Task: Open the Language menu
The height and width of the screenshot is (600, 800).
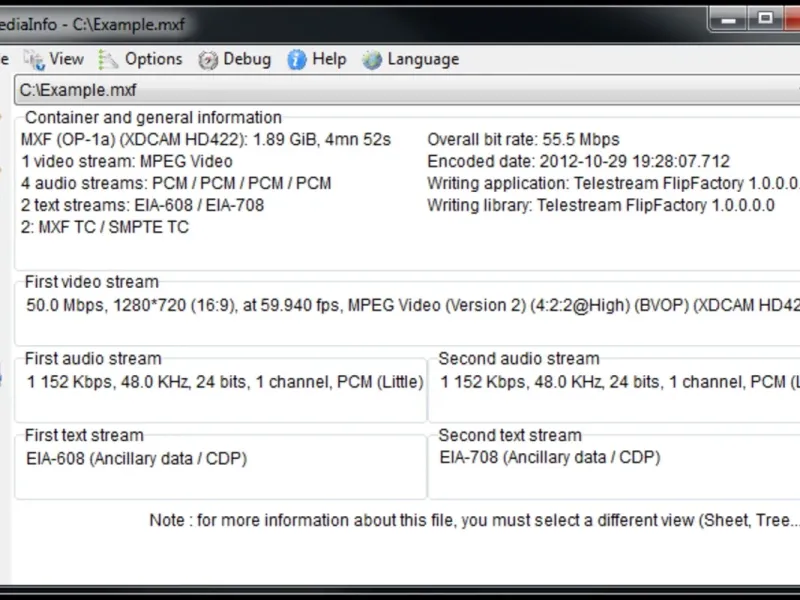Action: coord(423,59)
